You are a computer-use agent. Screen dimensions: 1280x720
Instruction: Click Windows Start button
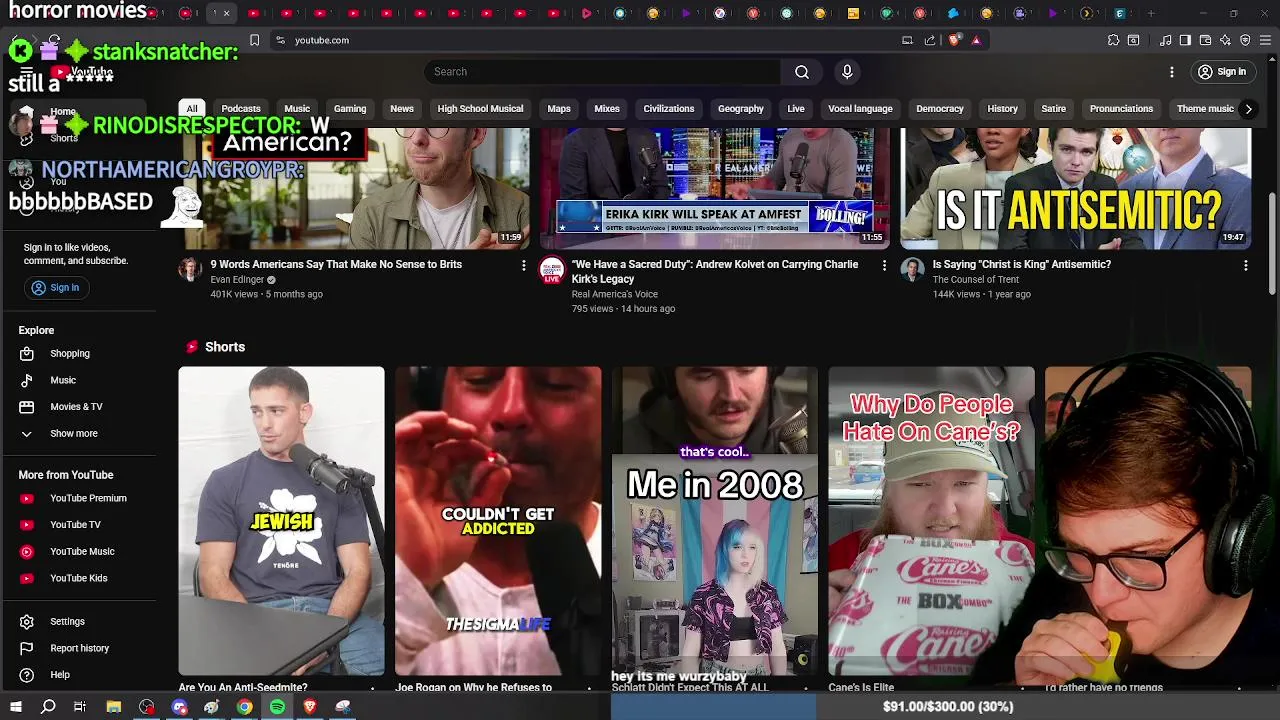click(16, 707)
